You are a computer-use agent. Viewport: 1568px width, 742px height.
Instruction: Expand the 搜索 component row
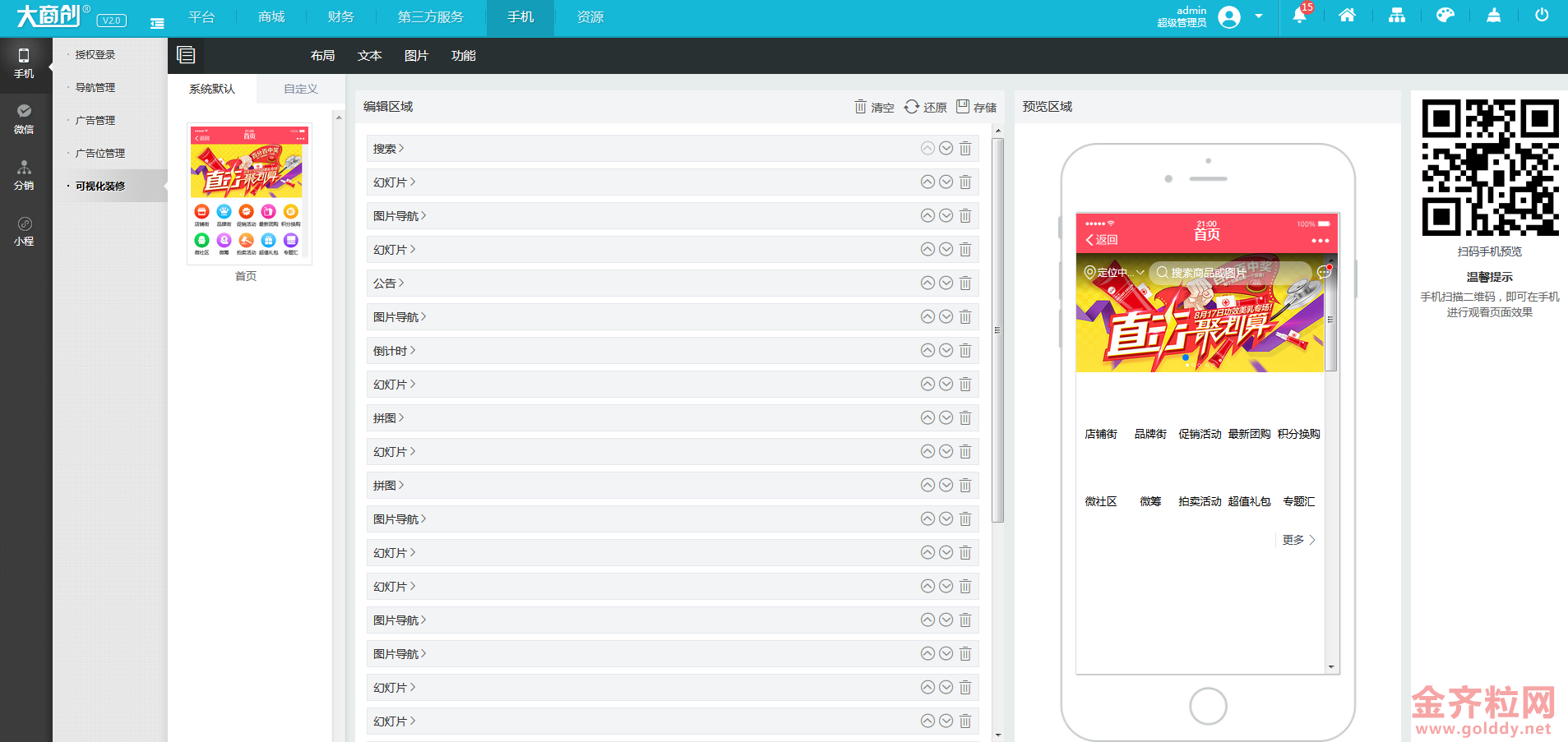pyautogui.click(x=673, y=149)
